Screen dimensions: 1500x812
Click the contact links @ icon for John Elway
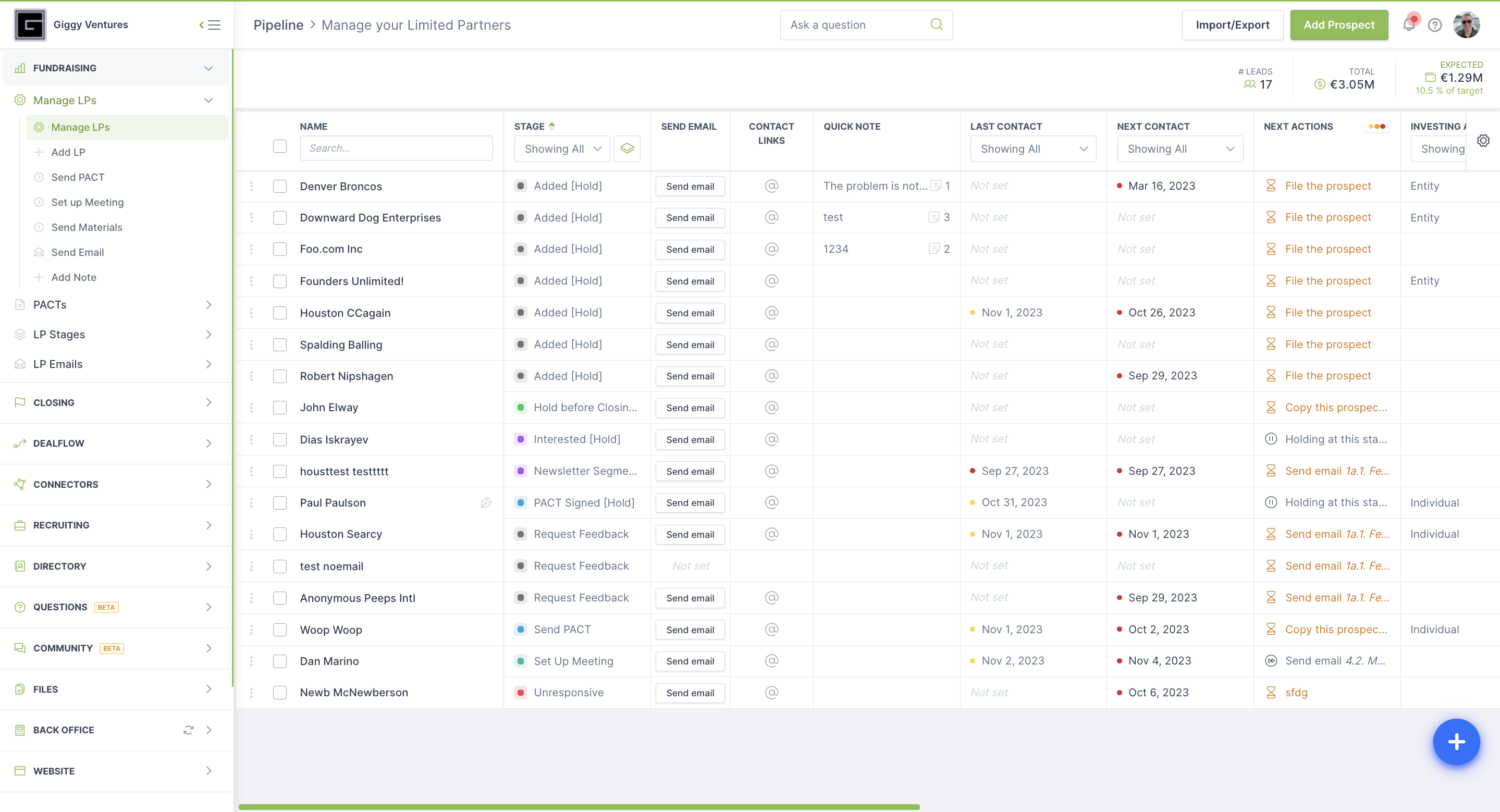coord(771,407)
